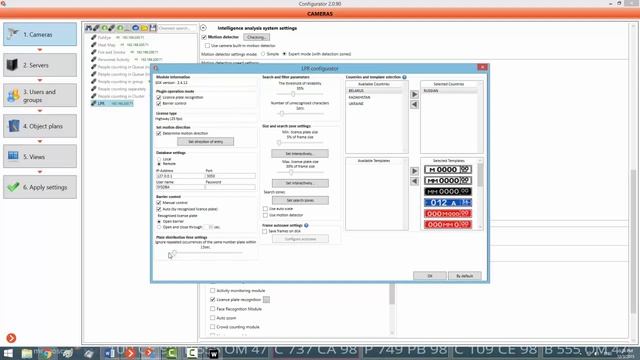
Task: Select the Local database option
Action: pos(159,159)
